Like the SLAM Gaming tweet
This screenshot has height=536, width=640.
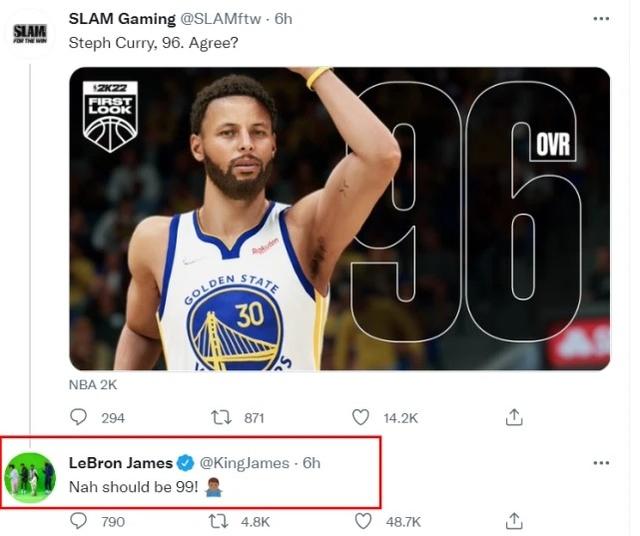[364, 417]
